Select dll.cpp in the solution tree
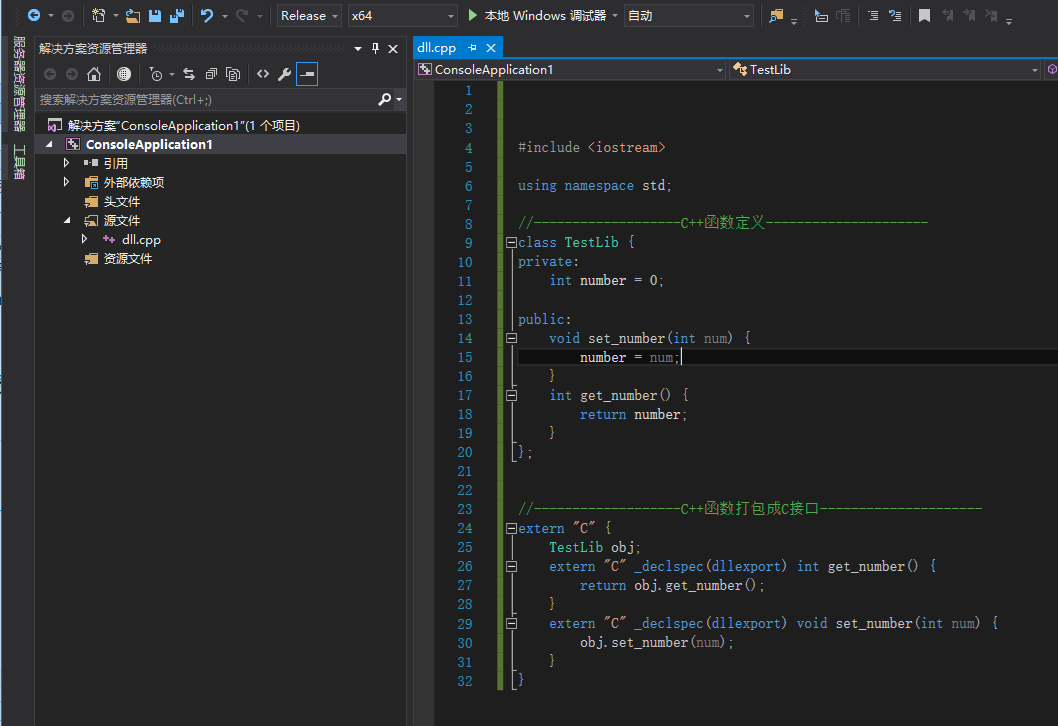Screen dimensions: 1058x726 pyautogui.click(x=141, y=240)
